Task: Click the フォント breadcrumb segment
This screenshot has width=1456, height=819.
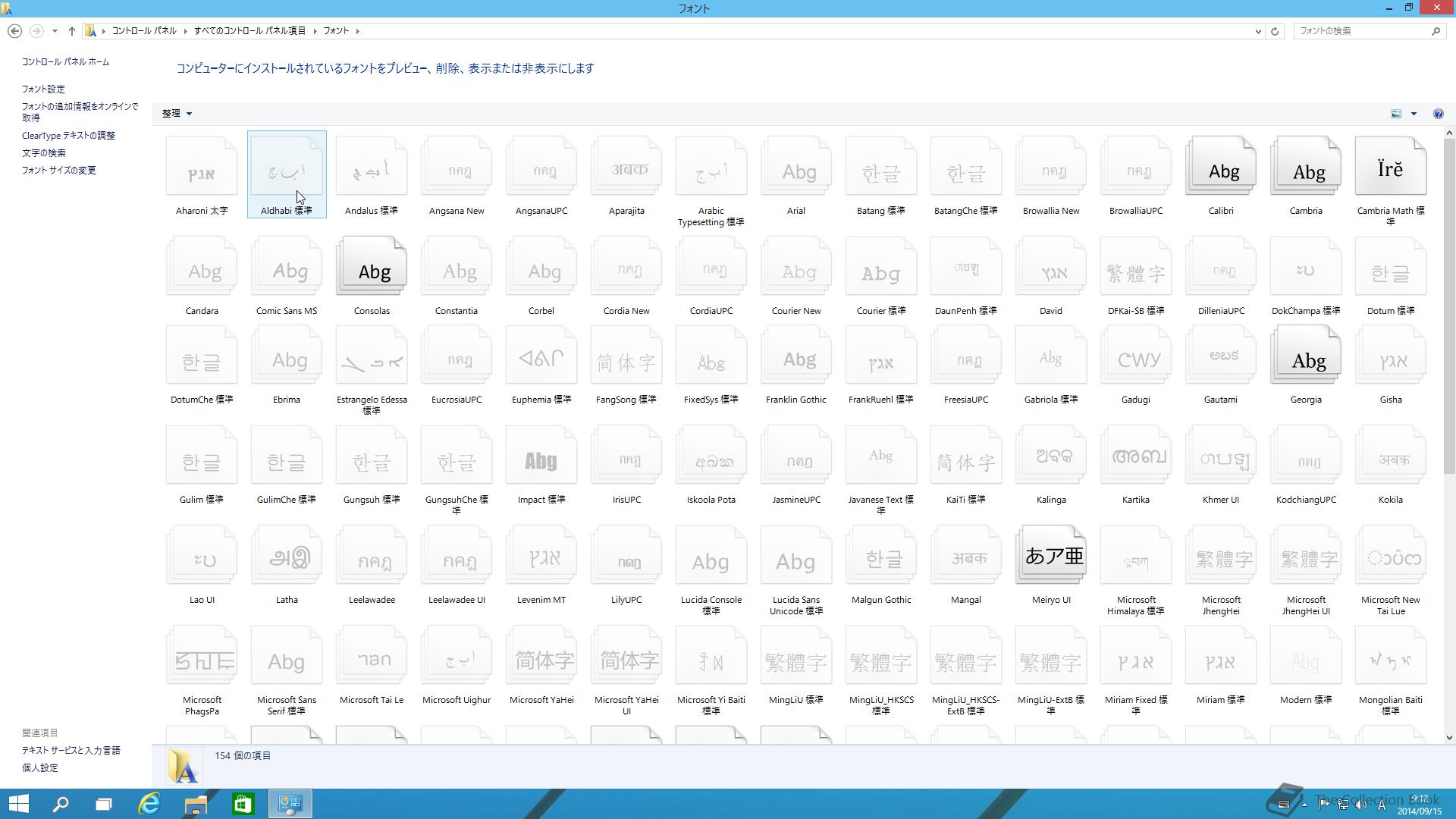Action: (336, 31)
